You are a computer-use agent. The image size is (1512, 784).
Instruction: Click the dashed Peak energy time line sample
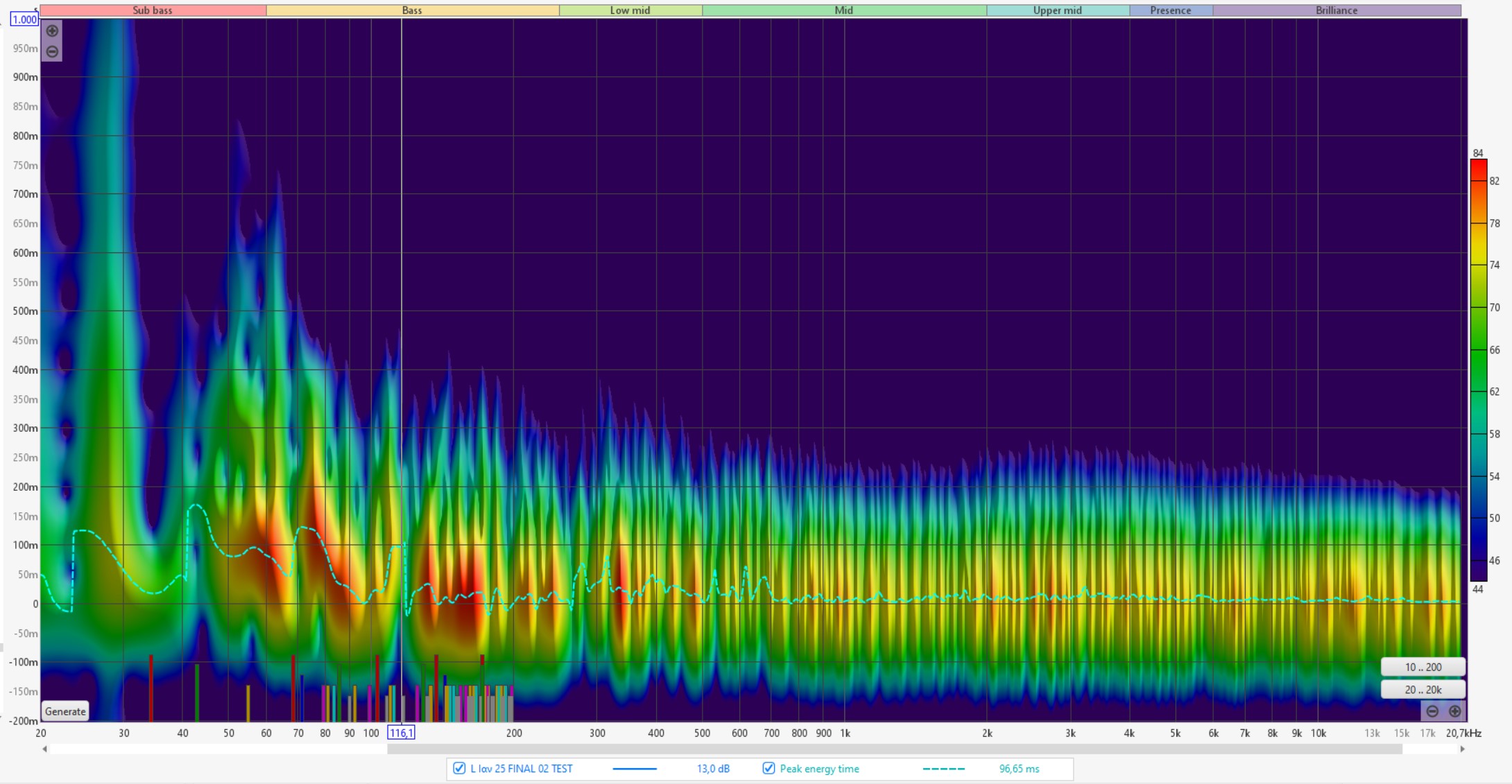[x=943, y=769]
